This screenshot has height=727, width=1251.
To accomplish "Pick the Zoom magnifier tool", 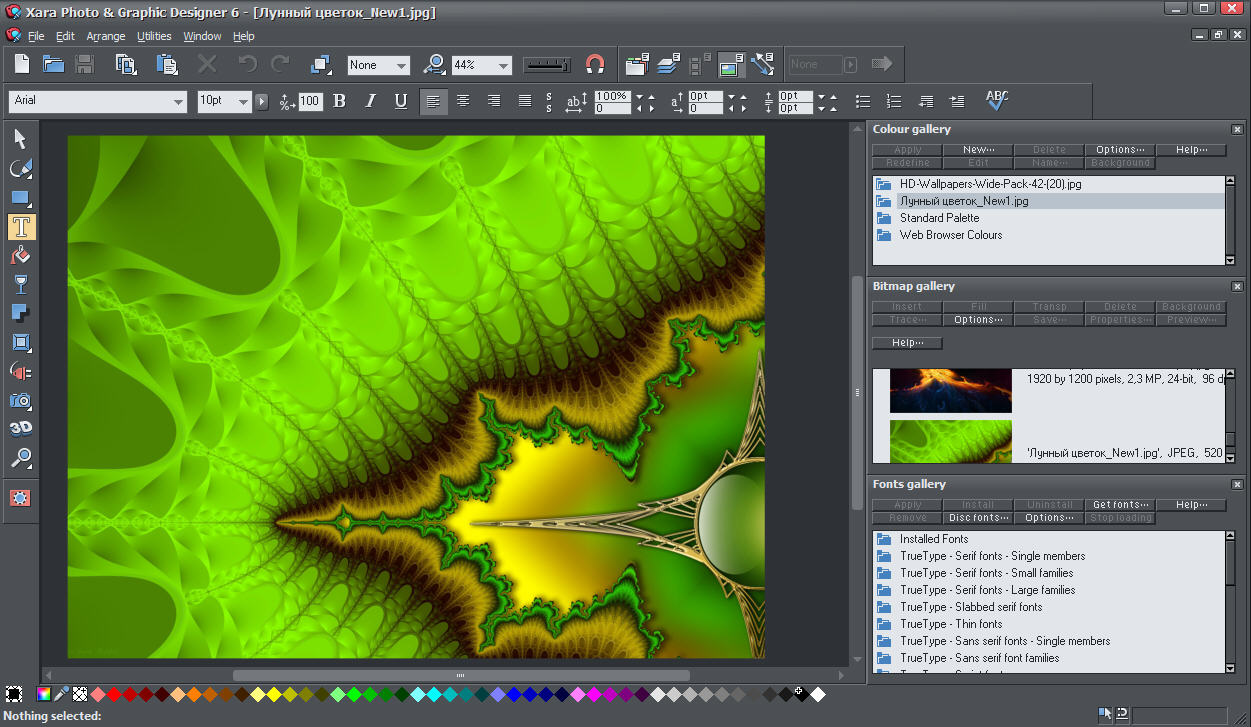I will (x=21, y=458).
